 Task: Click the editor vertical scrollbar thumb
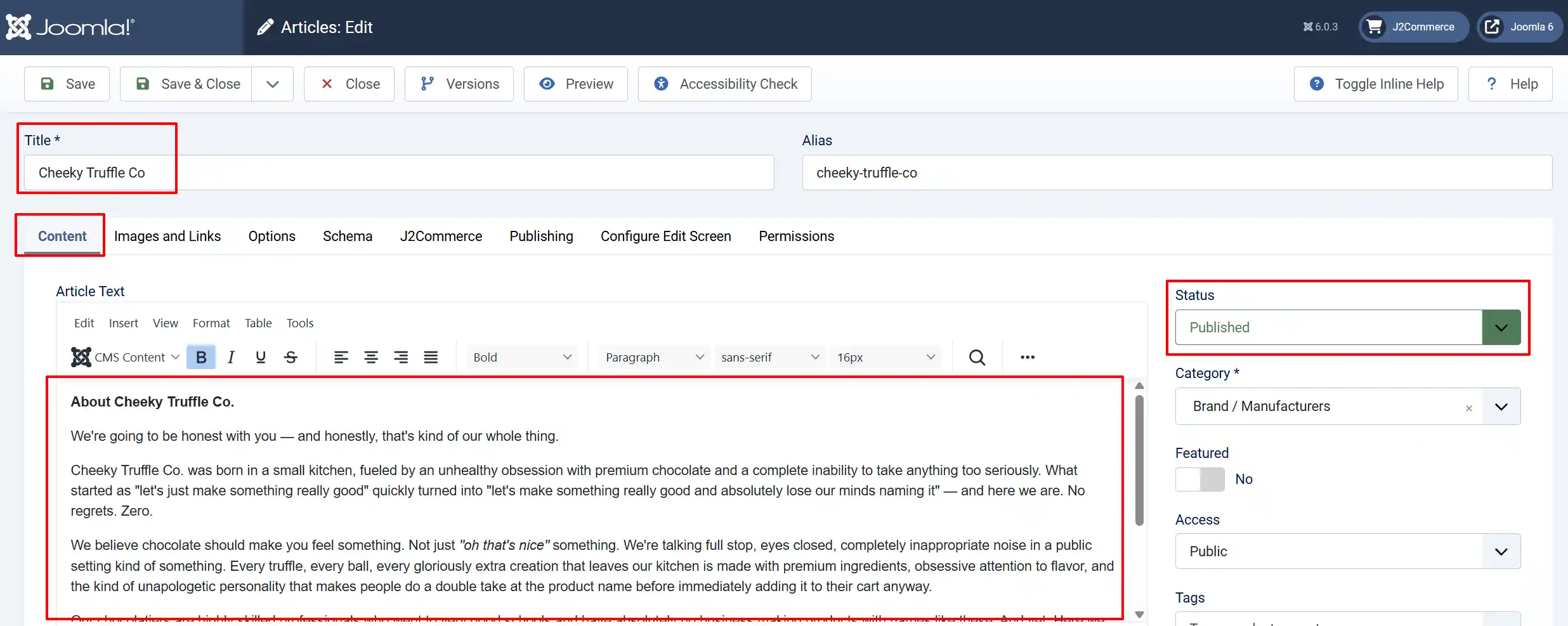tap(1139, 460)
